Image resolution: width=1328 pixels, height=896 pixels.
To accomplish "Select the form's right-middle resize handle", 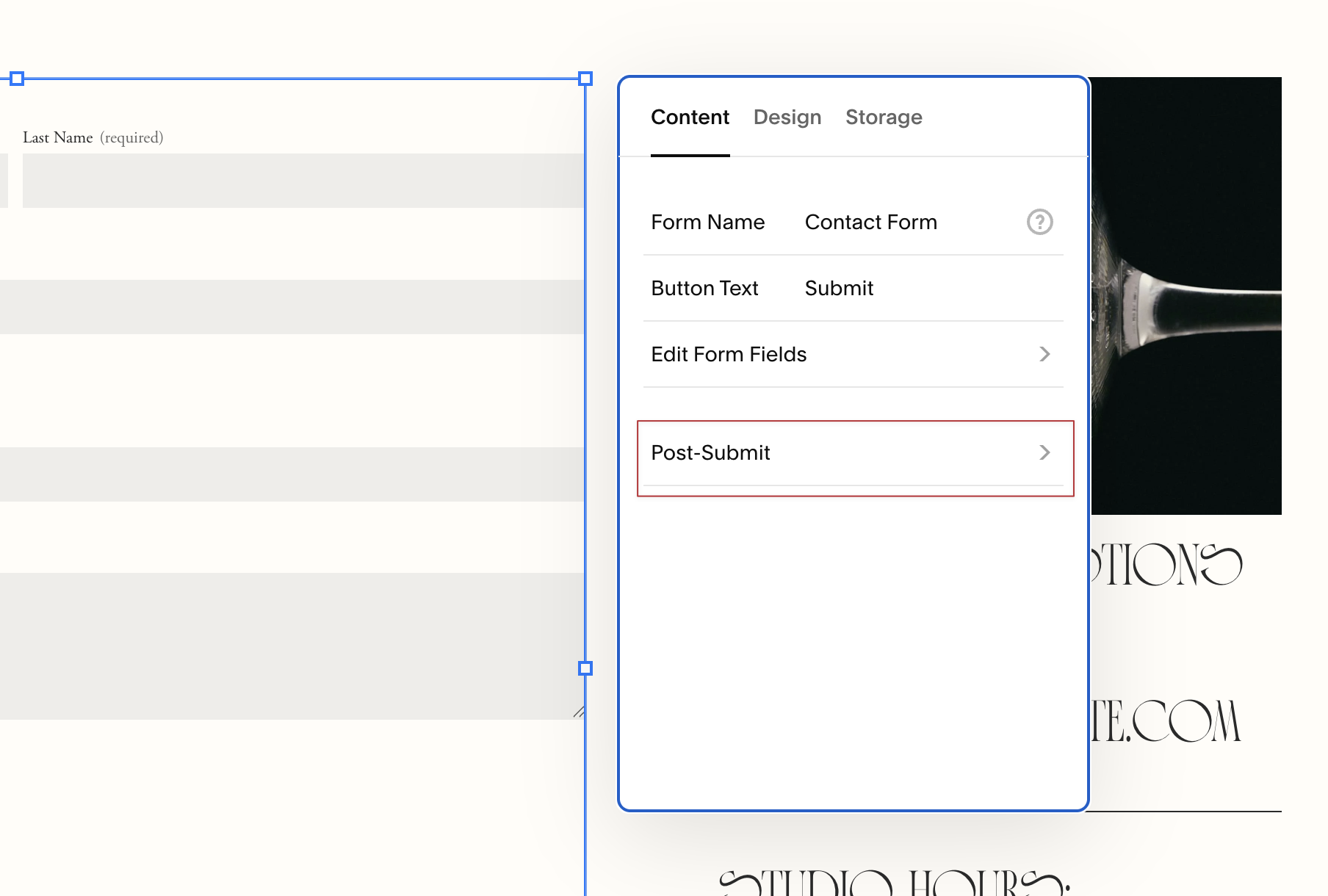I will 585,668.
